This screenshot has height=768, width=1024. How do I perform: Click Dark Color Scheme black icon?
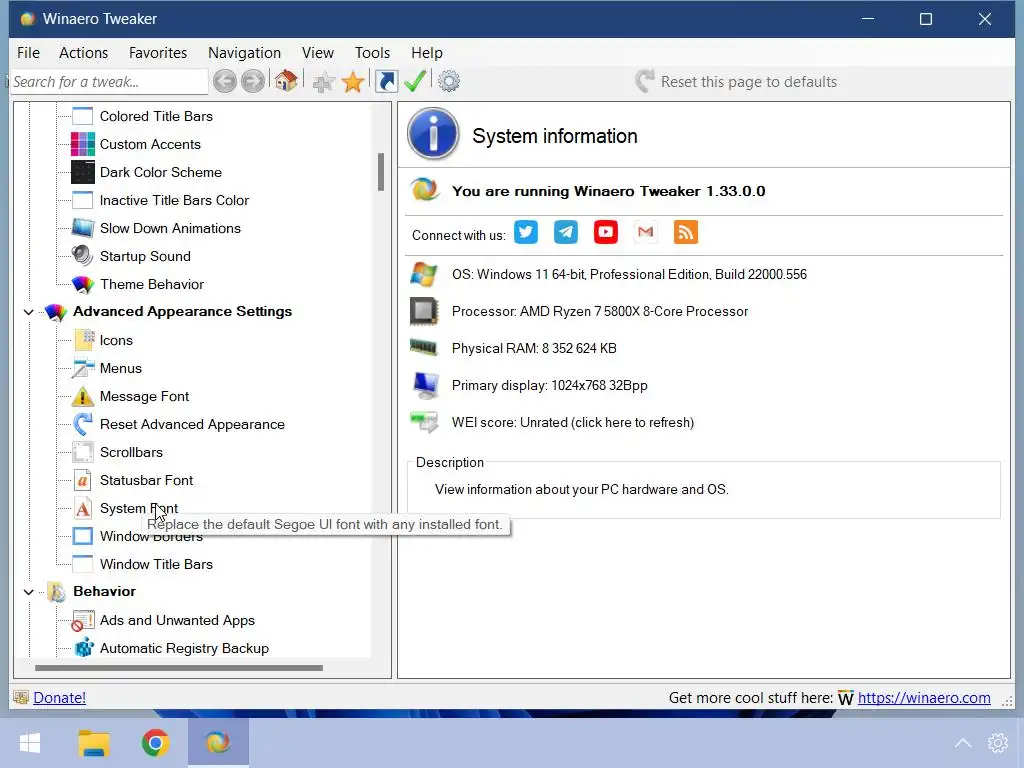(83, 172)
